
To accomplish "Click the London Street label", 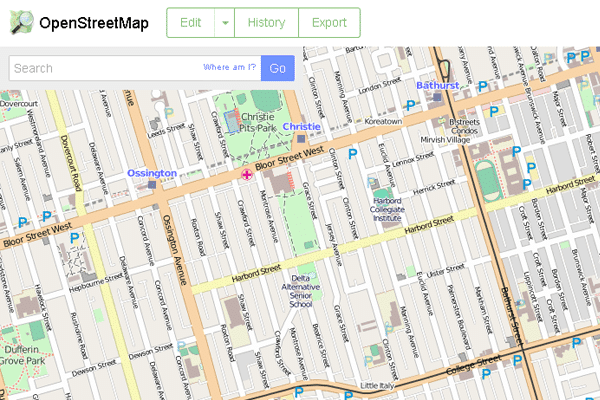I will [380, 85].
